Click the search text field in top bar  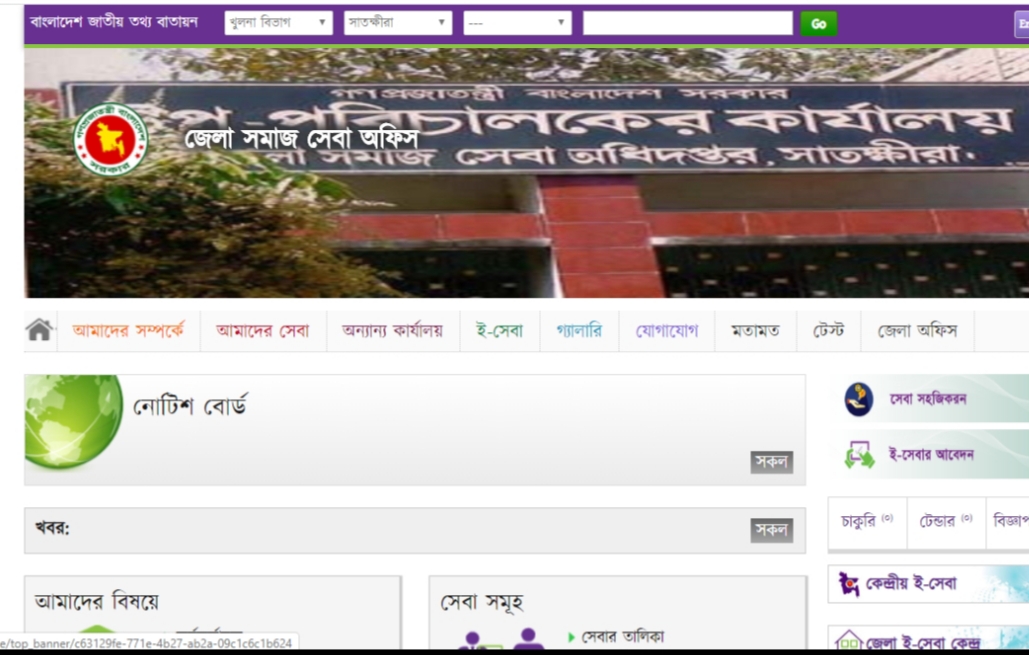click(687, 23)
